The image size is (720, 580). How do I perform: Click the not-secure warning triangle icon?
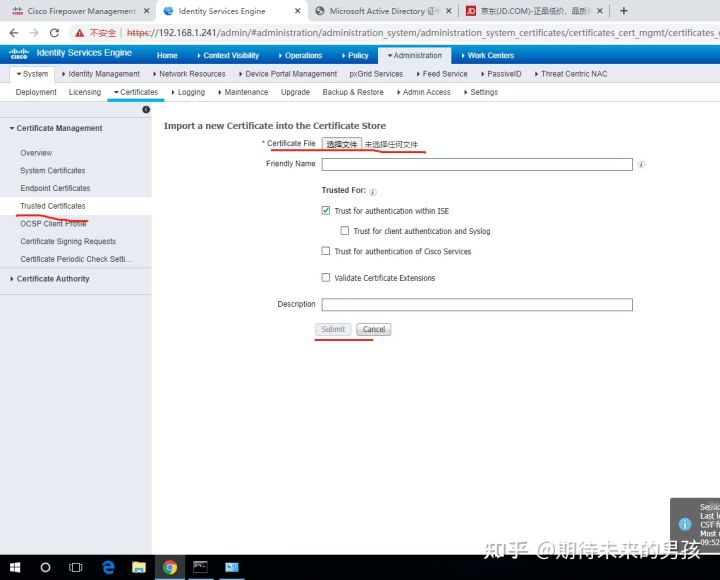click(x=80, y=33)
